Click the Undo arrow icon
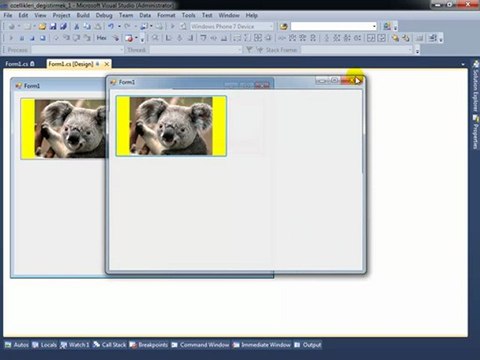 click(111, 26)
